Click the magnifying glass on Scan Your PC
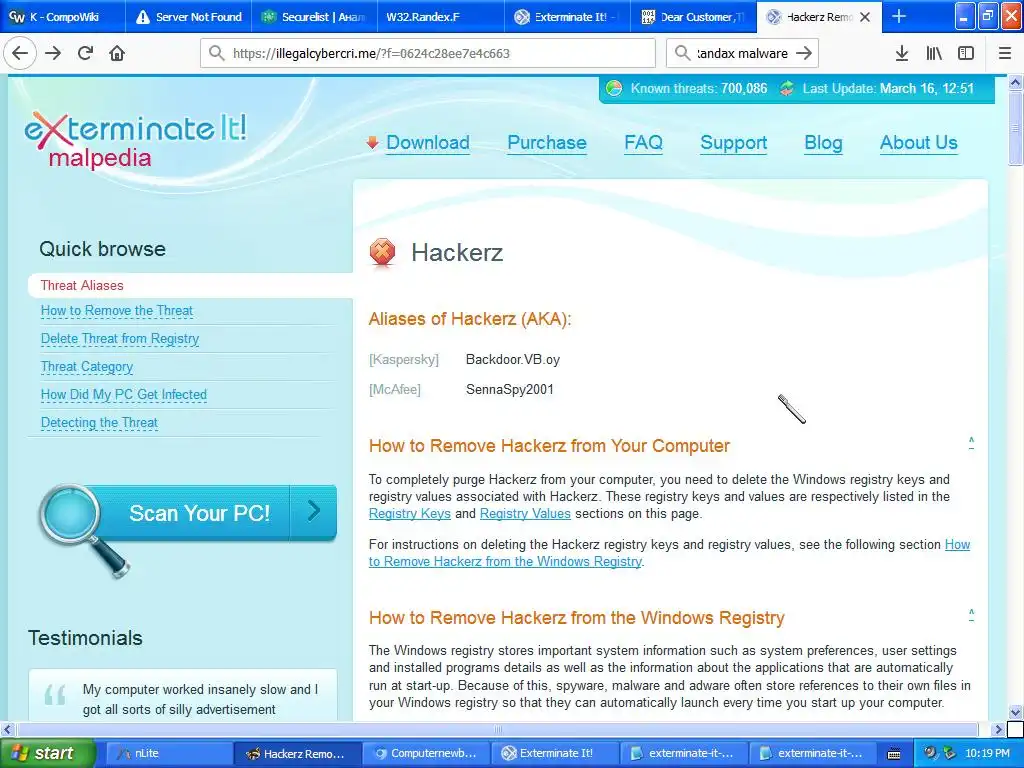The image size is (1024, 768). pos(82,529)
